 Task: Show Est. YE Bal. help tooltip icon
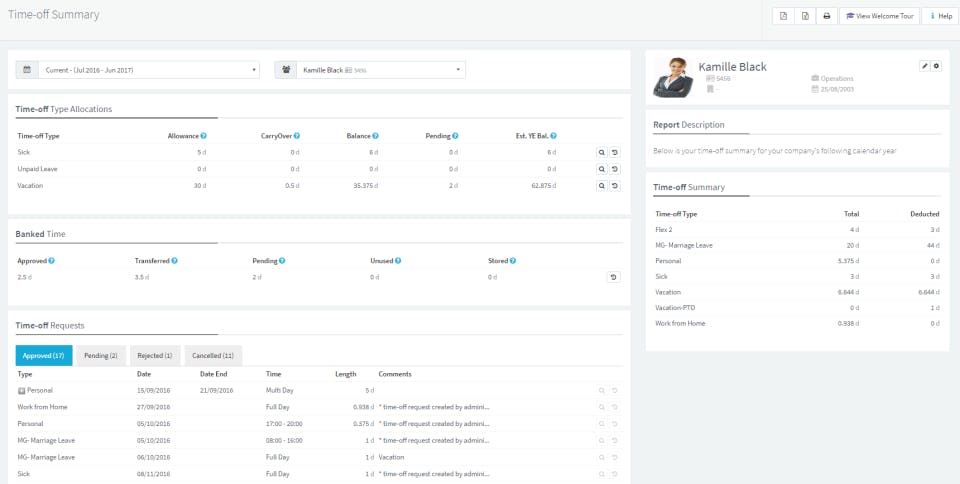click(x=553, y=136)
